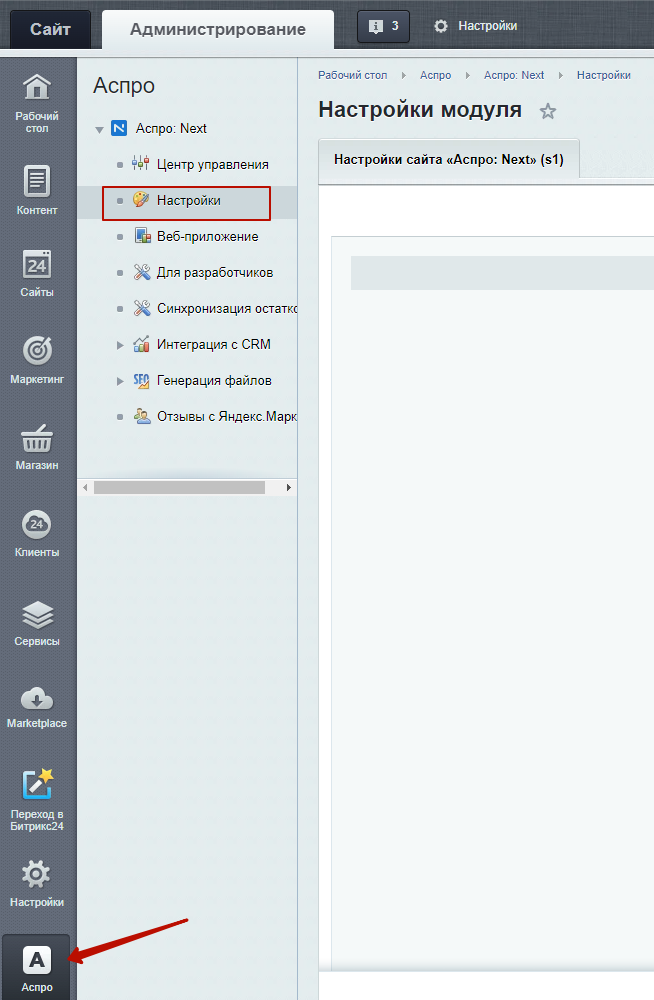This screenshot has width=654, height=1000.
Task: Open the Контент sidebar section
Action: tap(37, 190)
